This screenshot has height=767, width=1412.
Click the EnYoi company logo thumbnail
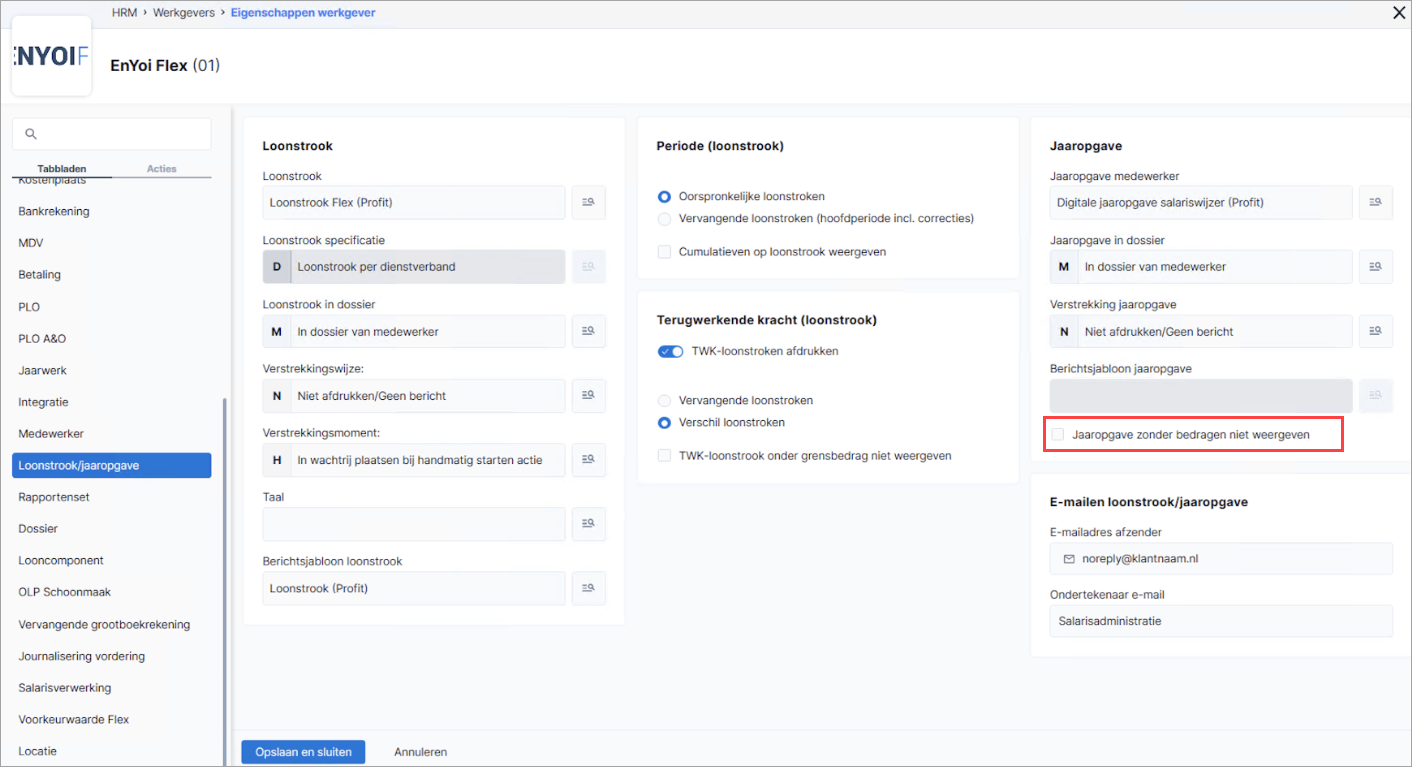[52, 56]
